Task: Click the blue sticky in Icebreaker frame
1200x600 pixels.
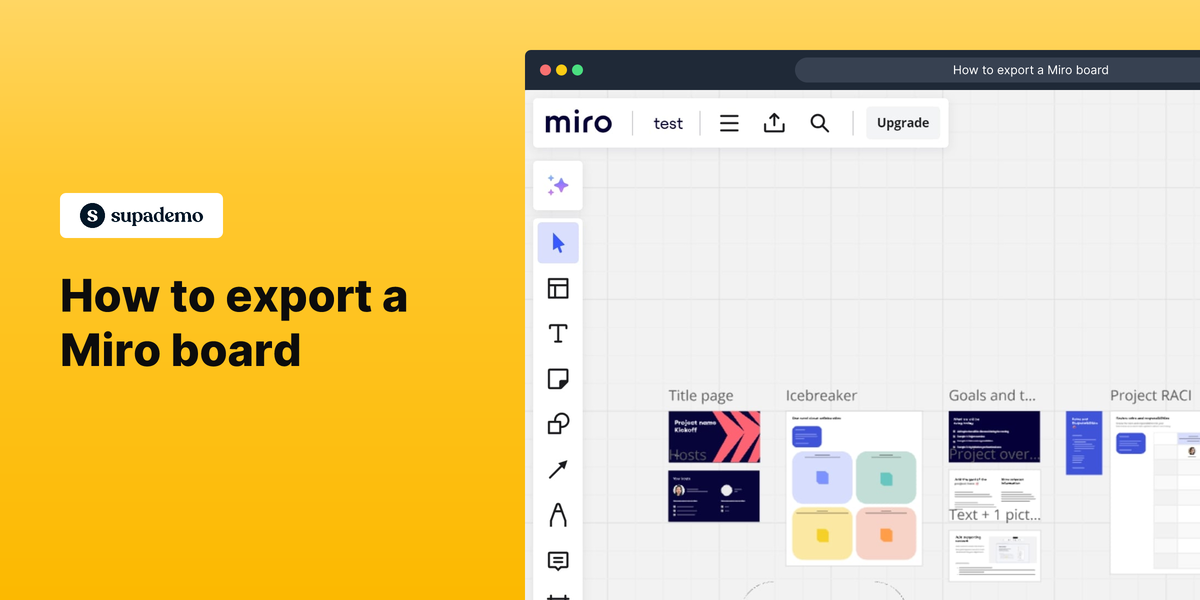Action: (x=822, y=478)
